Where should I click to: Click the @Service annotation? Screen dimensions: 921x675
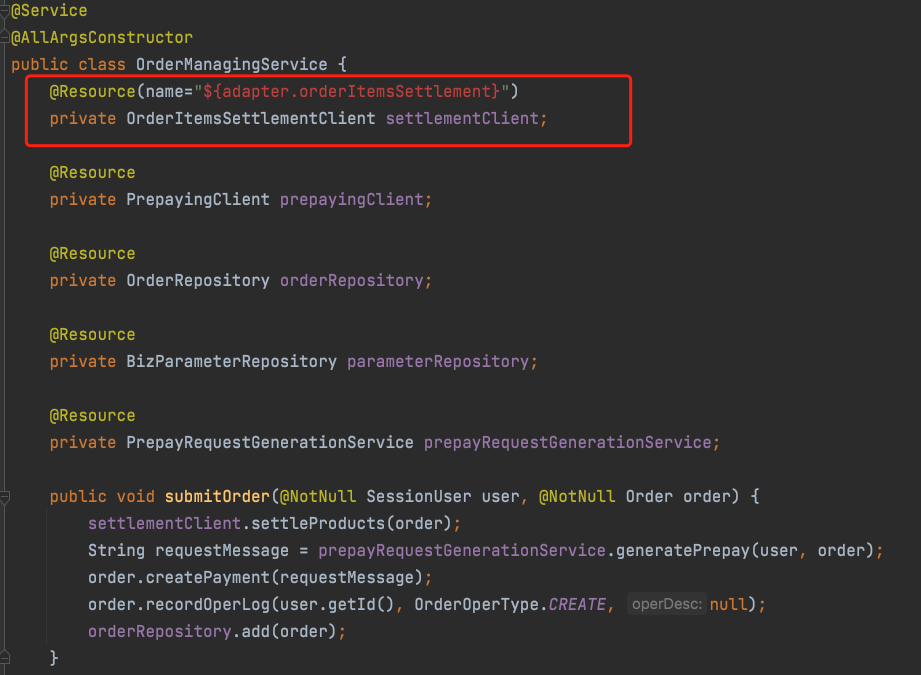tap(49, 11)
